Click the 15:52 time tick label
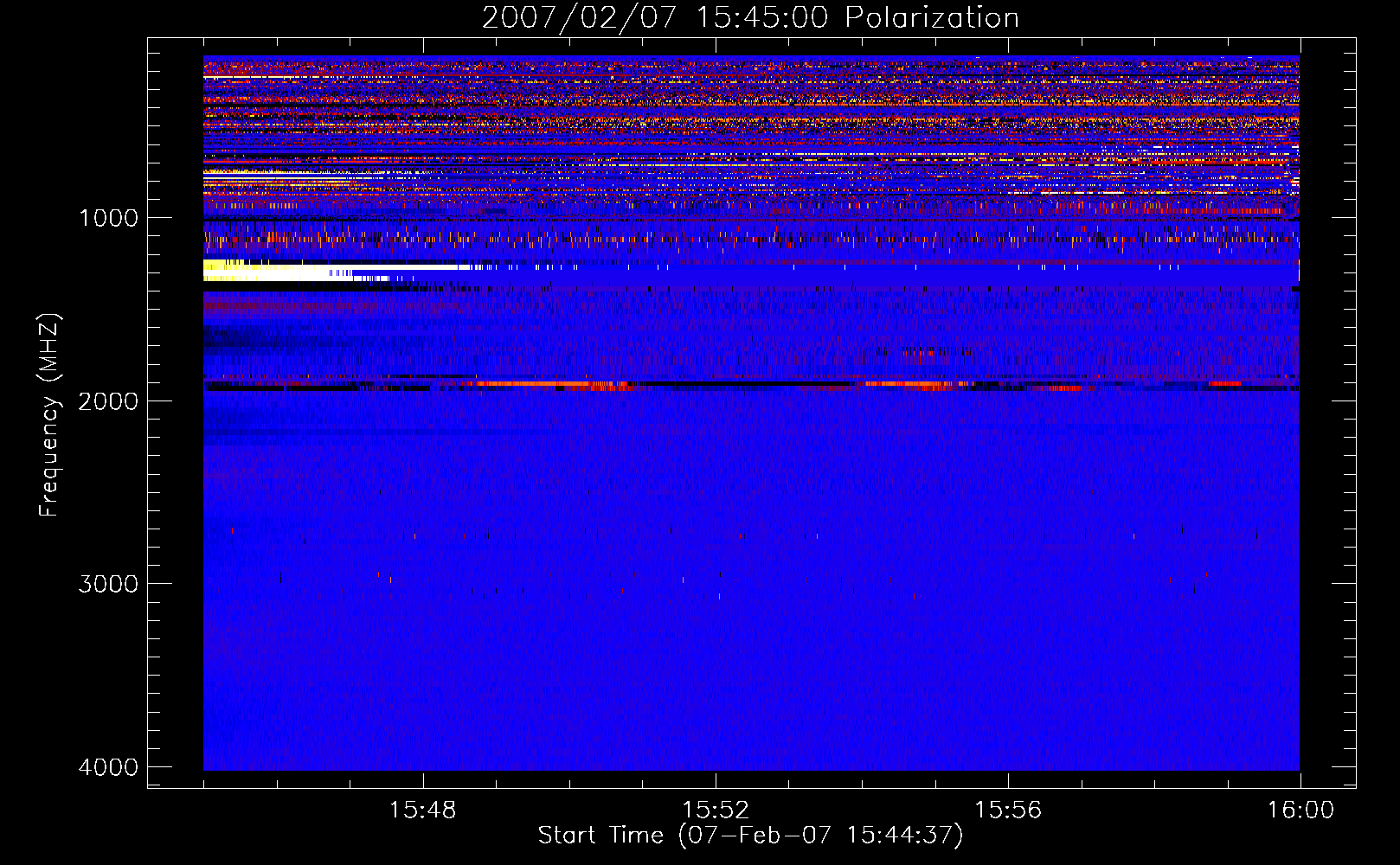This screenshot has height=865, width=1400. click(716, 811)
